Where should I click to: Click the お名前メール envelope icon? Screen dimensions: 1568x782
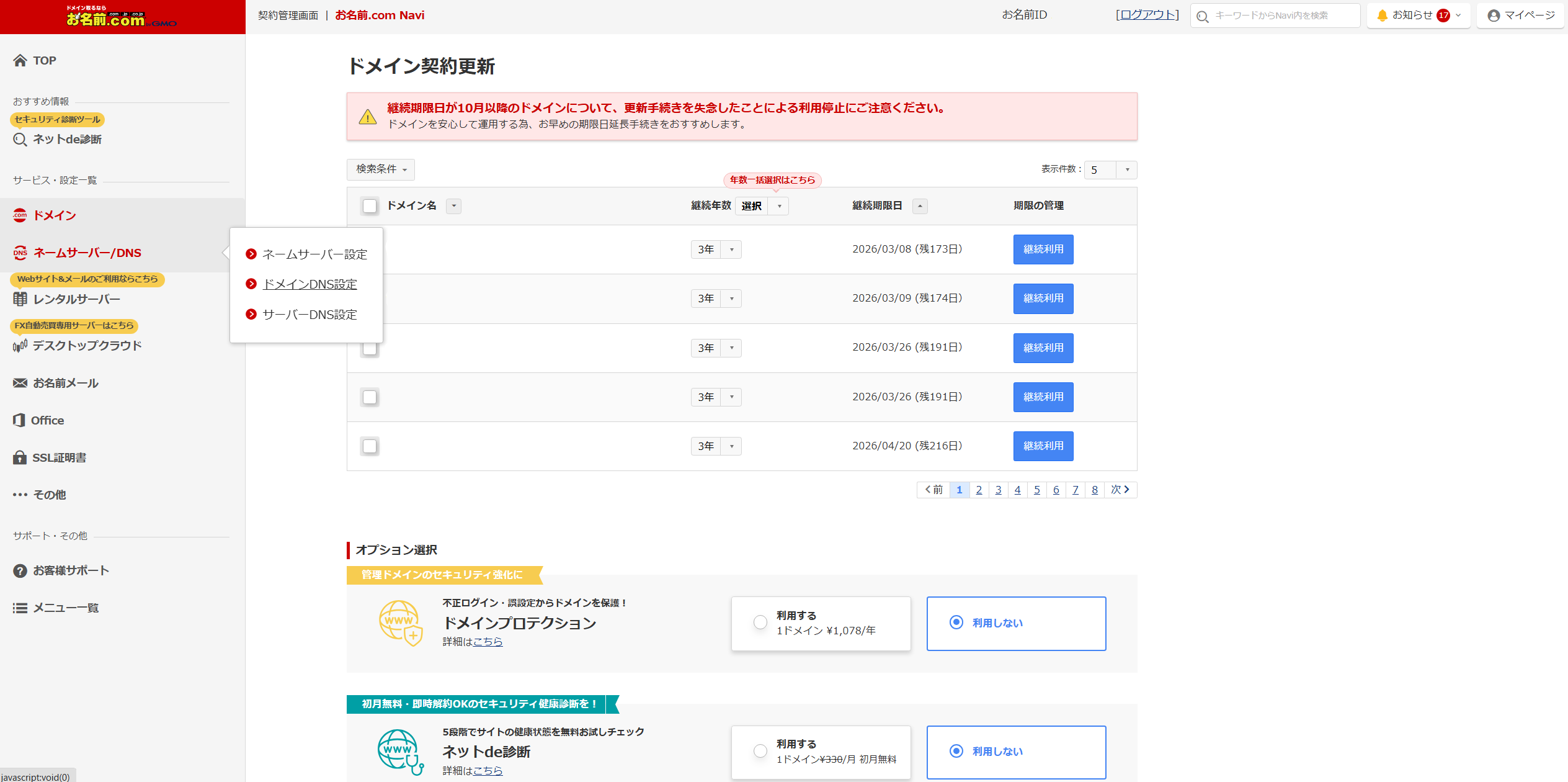[20, 383]
